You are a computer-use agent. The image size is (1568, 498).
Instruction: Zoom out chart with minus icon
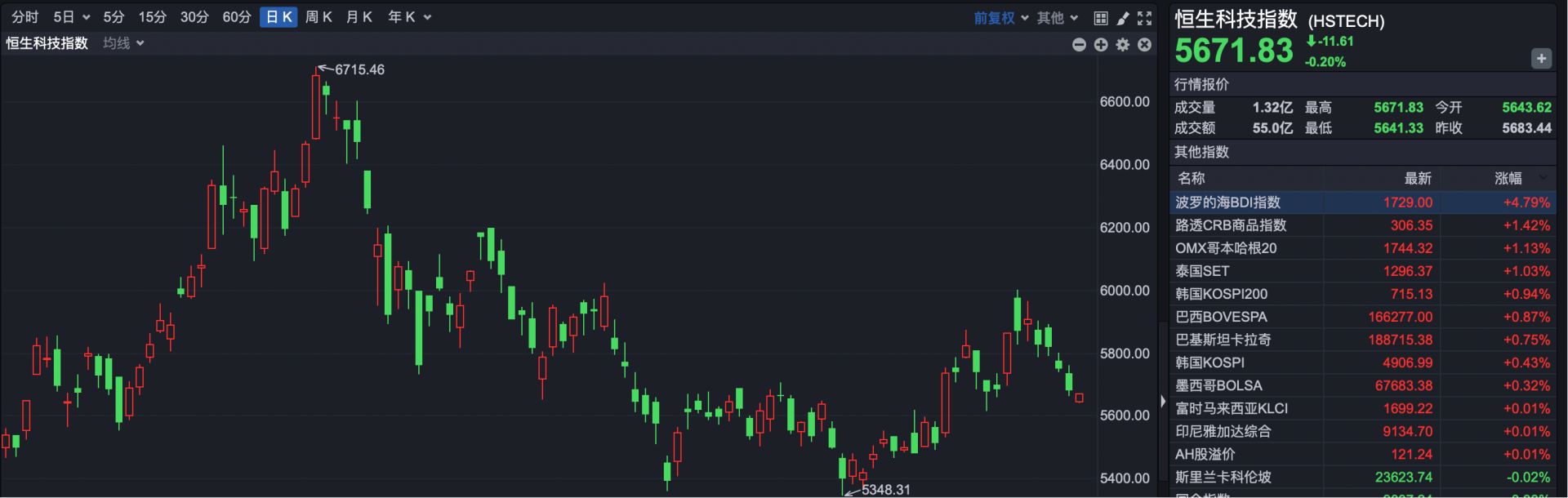[x=1079, y=45]
